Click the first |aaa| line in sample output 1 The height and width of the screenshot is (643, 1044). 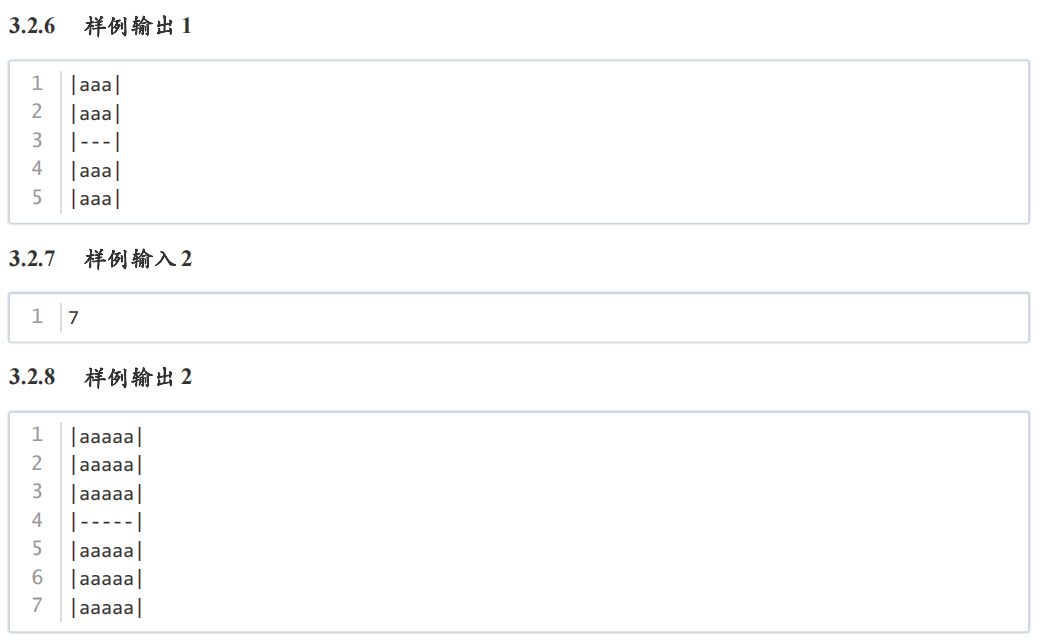pos(95,85)
